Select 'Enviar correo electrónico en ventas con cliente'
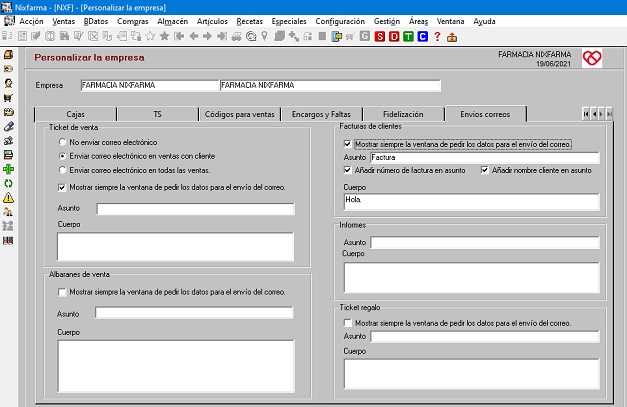 (62, 156)
